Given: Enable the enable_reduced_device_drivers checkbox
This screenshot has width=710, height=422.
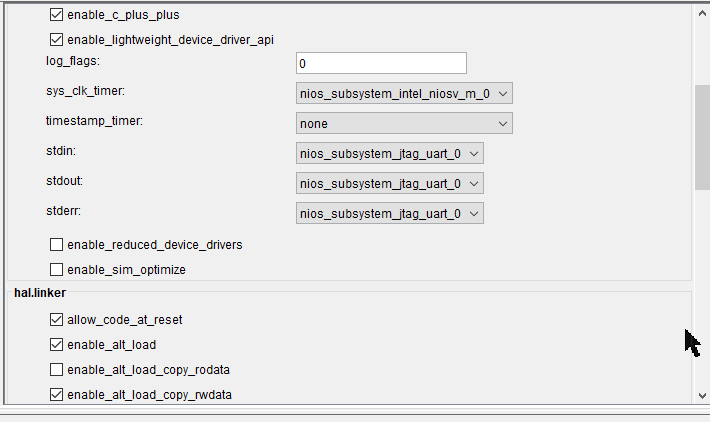Looking at the screenshot, I should pos(56,245).
